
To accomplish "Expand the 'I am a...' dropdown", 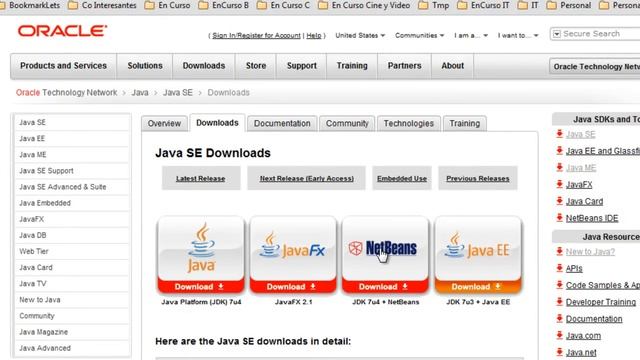I will 471,36.
